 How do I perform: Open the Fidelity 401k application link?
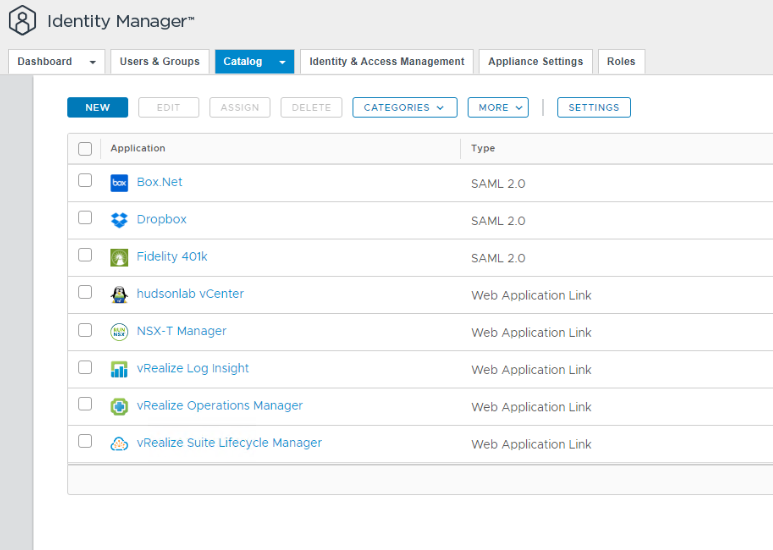[x=172, y=257]
